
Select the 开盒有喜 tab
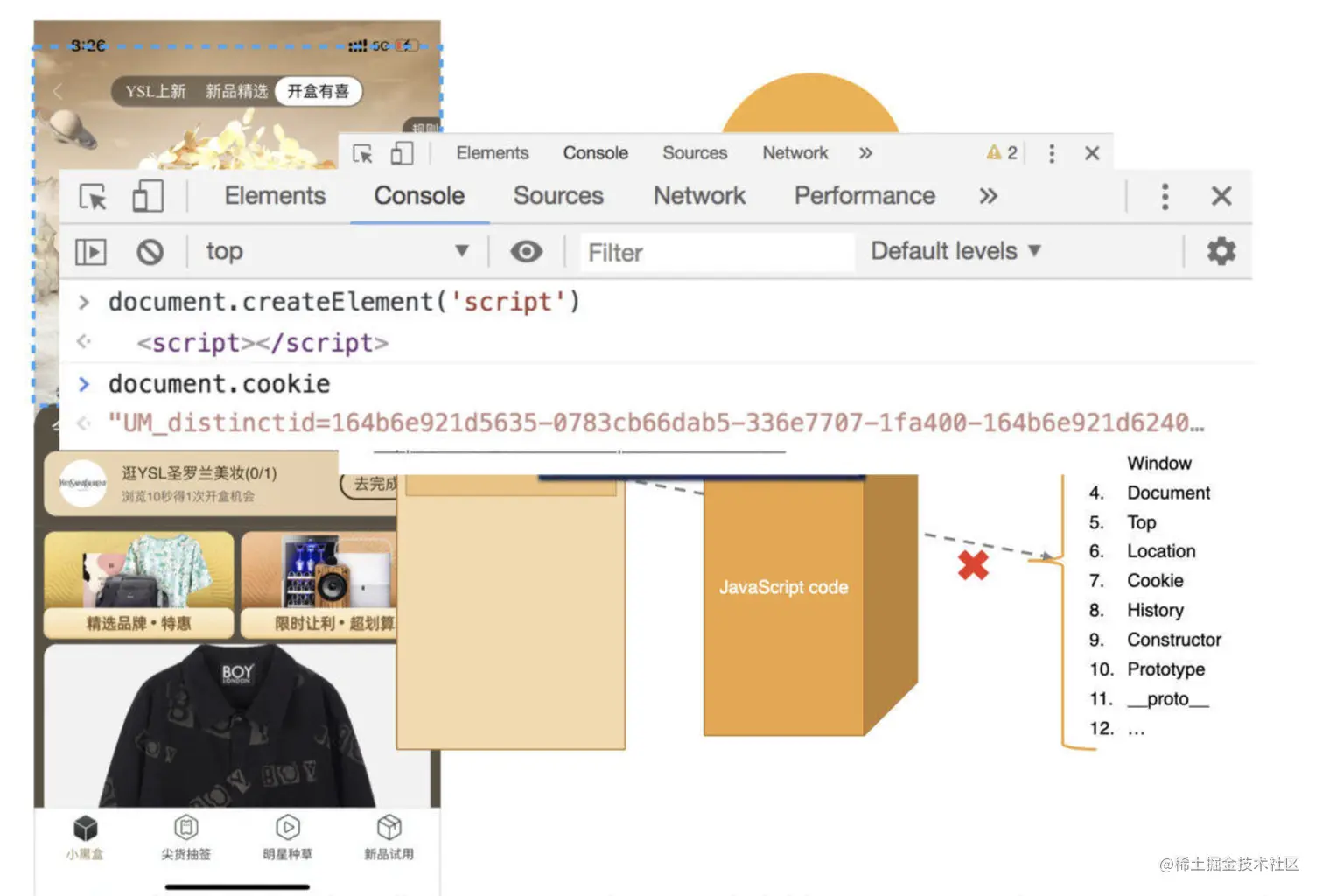318,91
